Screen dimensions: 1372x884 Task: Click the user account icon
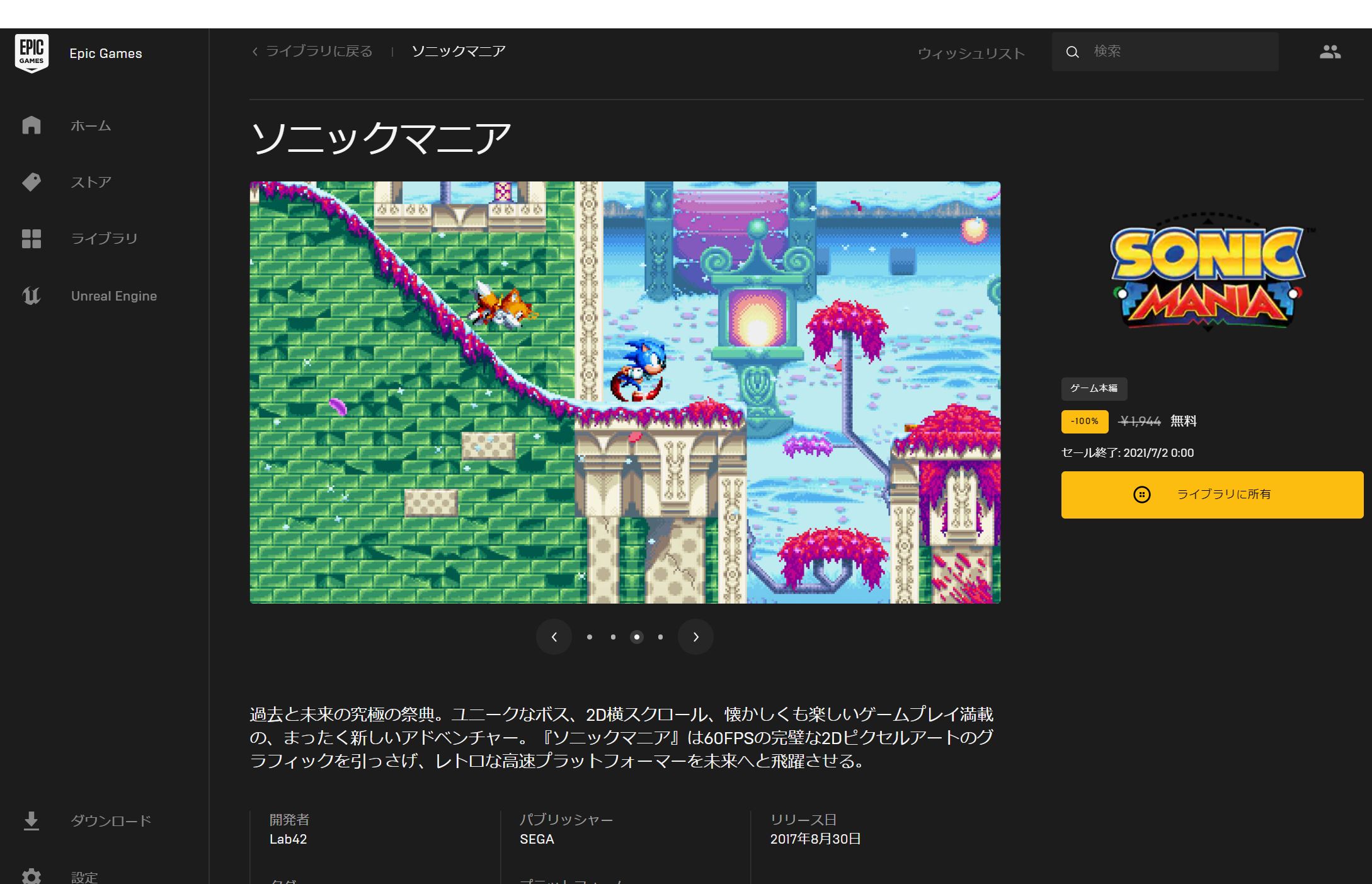(1329, 52)
